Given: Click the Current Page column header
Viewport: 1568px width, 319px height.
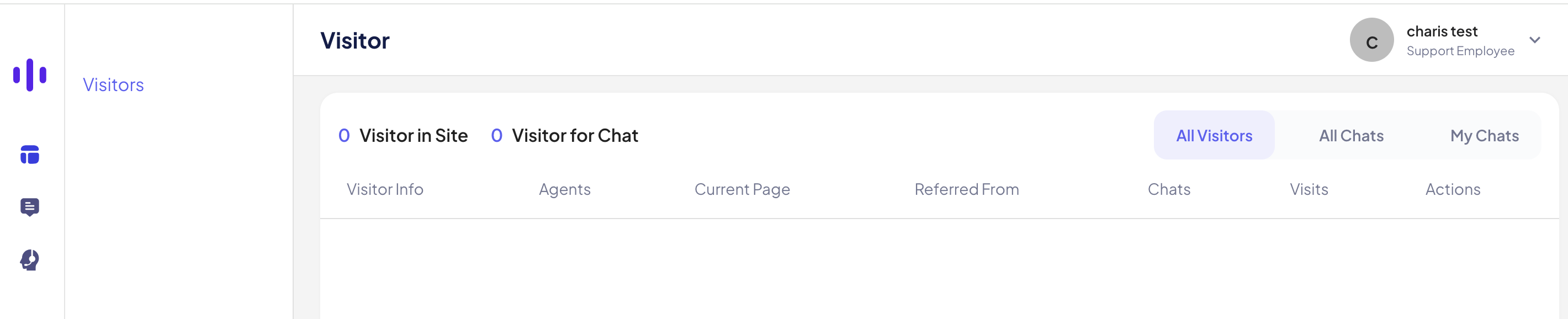Looking at the screenshot, I should tap(741, 189).
